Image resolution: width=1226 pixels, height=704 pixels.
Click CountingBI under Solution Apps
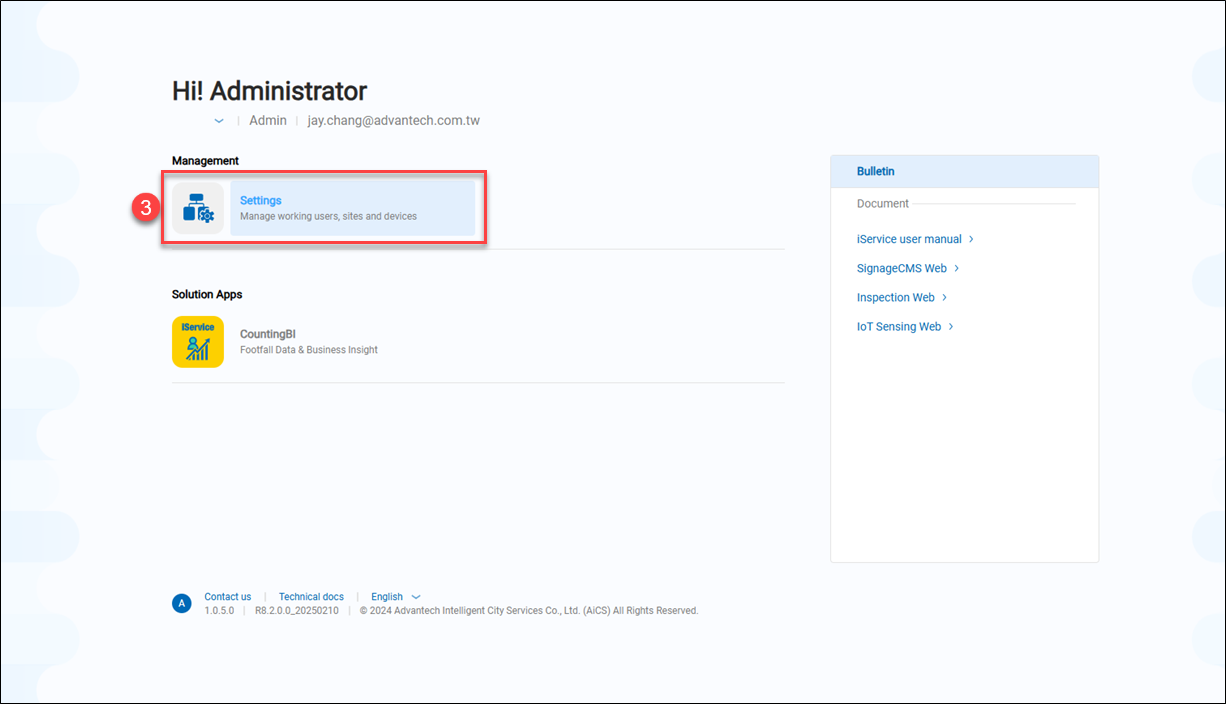coord(267,334)
